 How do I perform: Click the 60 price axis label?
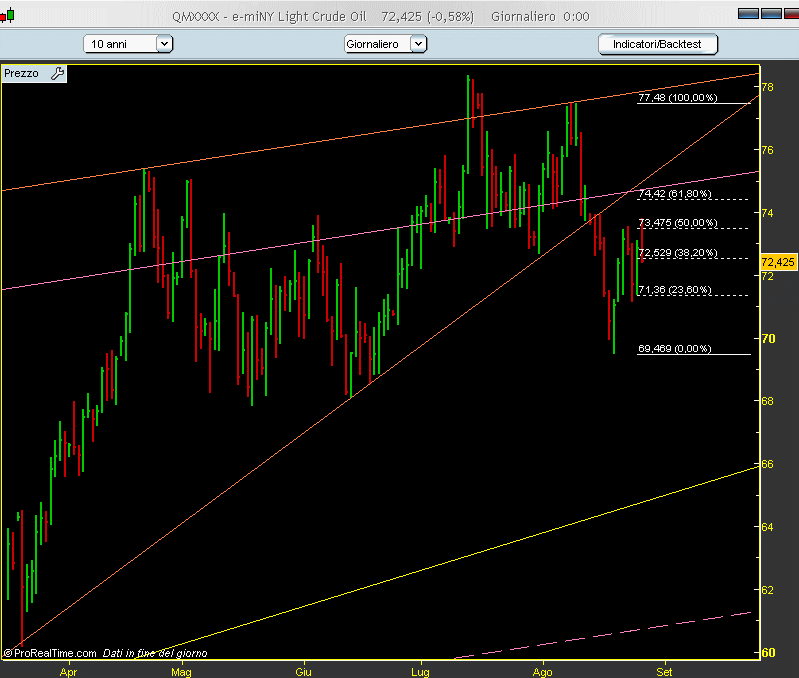pyautogui.click(x=768, y=653)
